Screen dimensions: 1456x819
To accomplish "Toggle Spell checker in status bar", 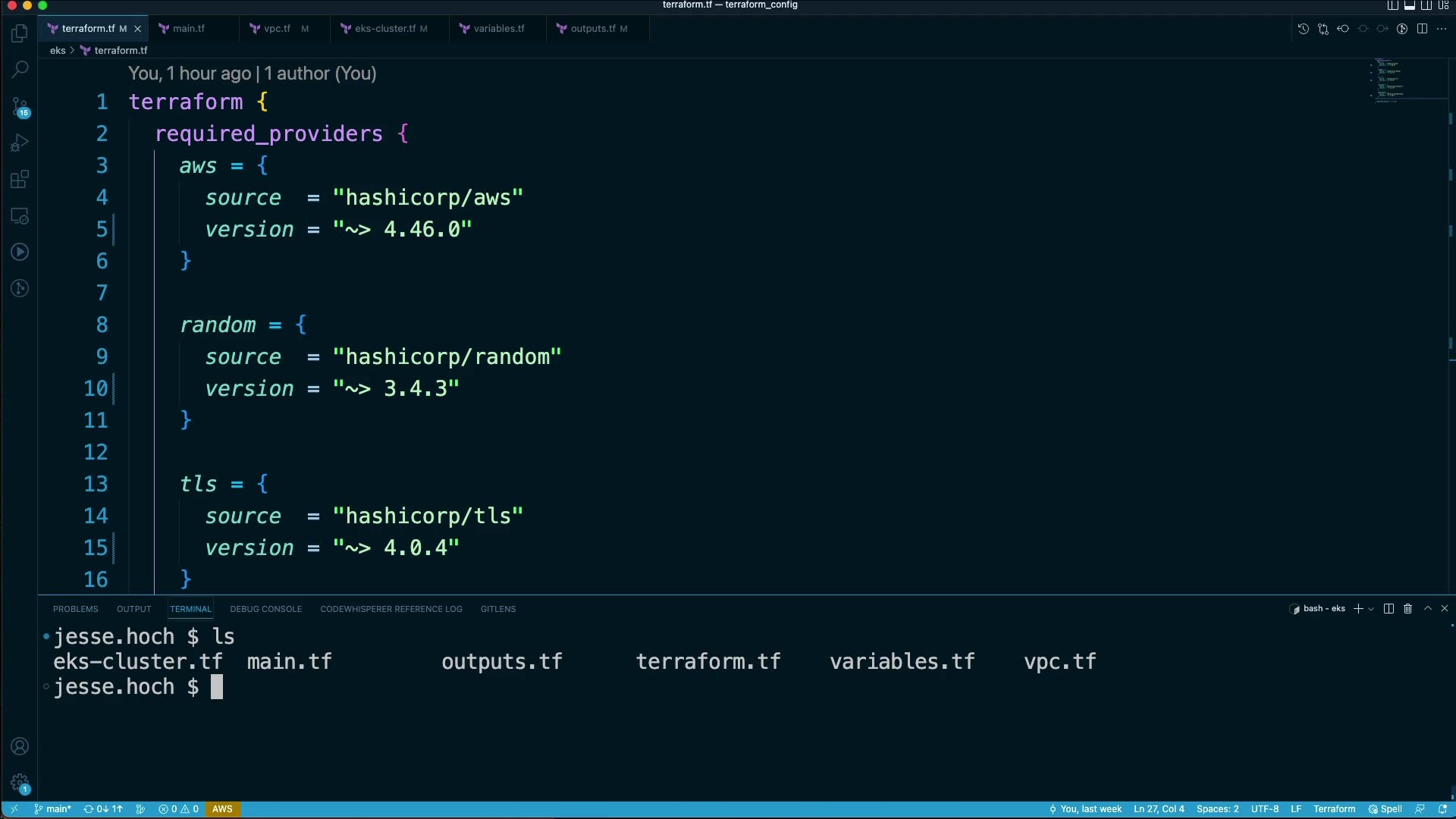I will (1385, 809).
